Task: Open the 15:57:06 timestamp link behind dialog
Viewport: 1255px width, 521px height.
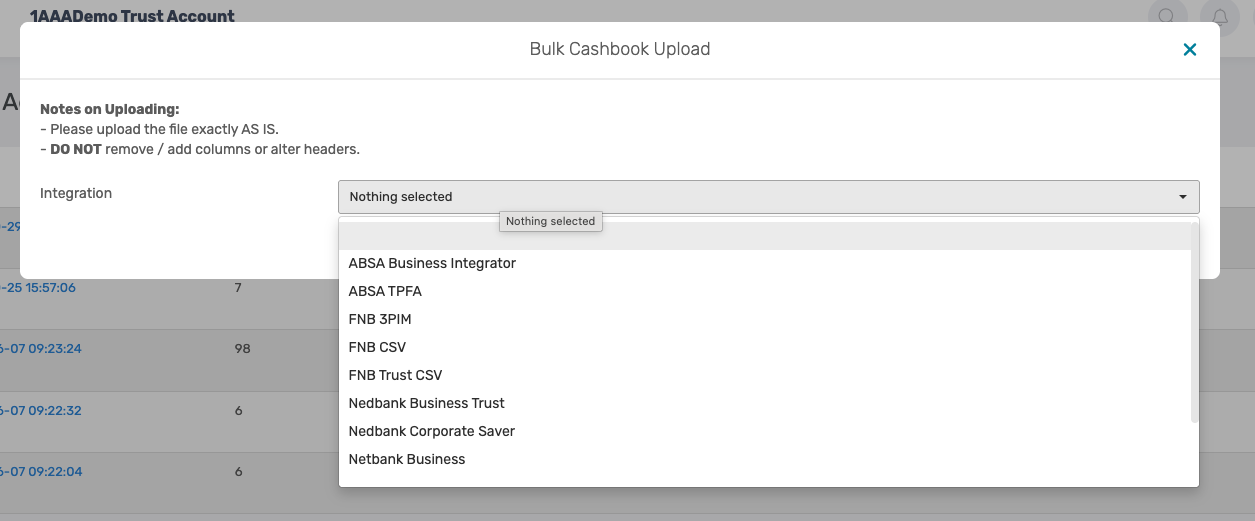Action: tap(38, 287)
